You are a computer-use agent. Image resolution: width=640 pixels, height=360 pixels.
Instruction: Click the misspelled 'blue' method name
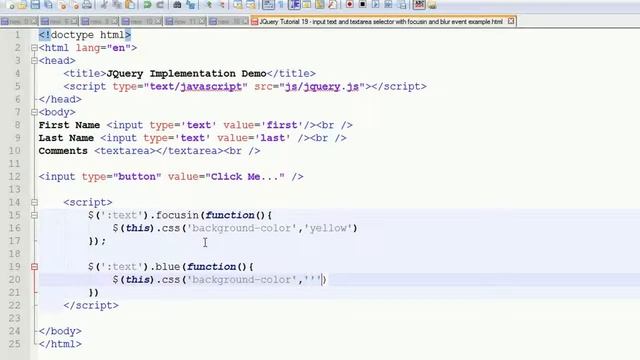click(x=168, y=267)
